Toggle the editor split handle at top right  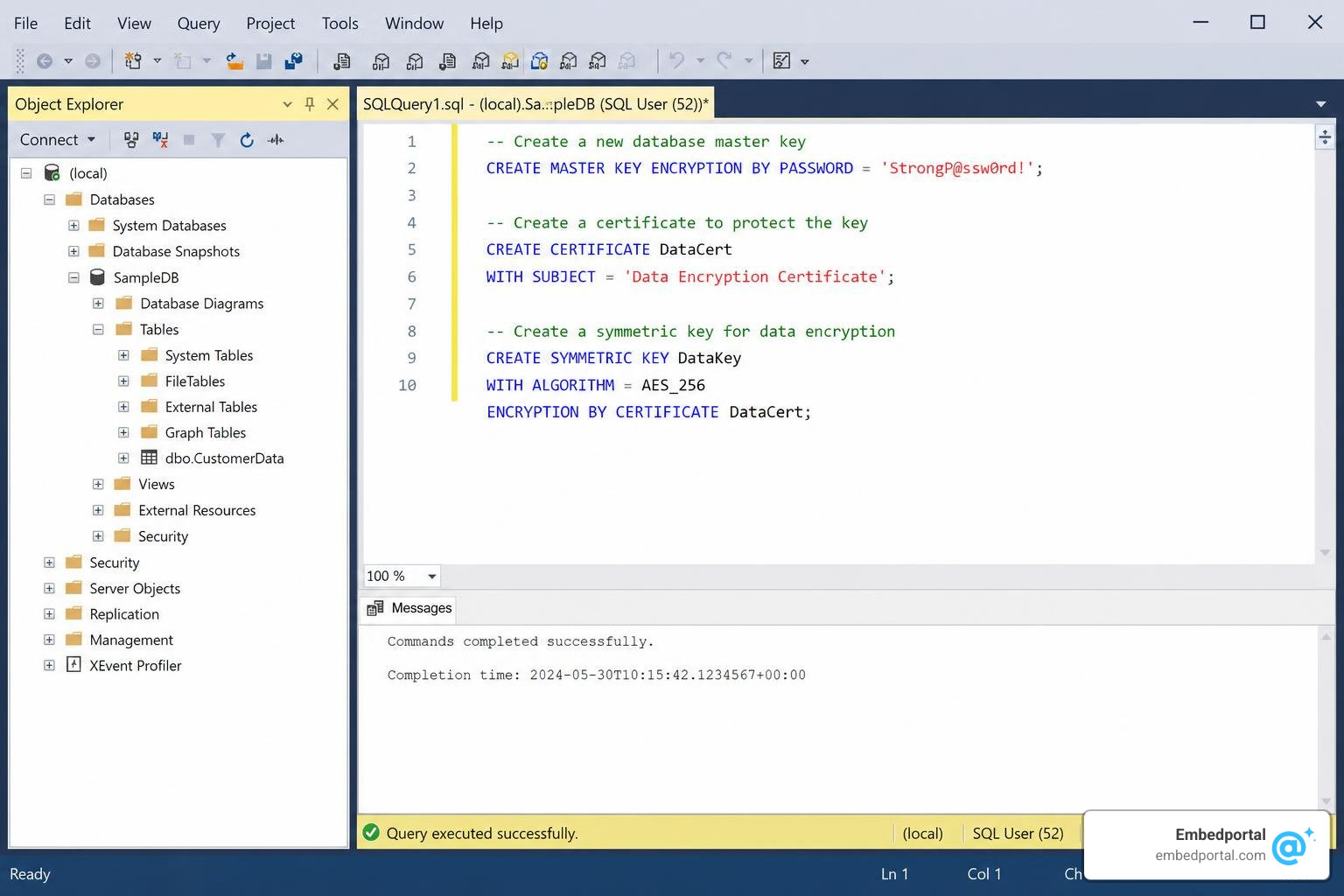click(x=1325, y=137)
